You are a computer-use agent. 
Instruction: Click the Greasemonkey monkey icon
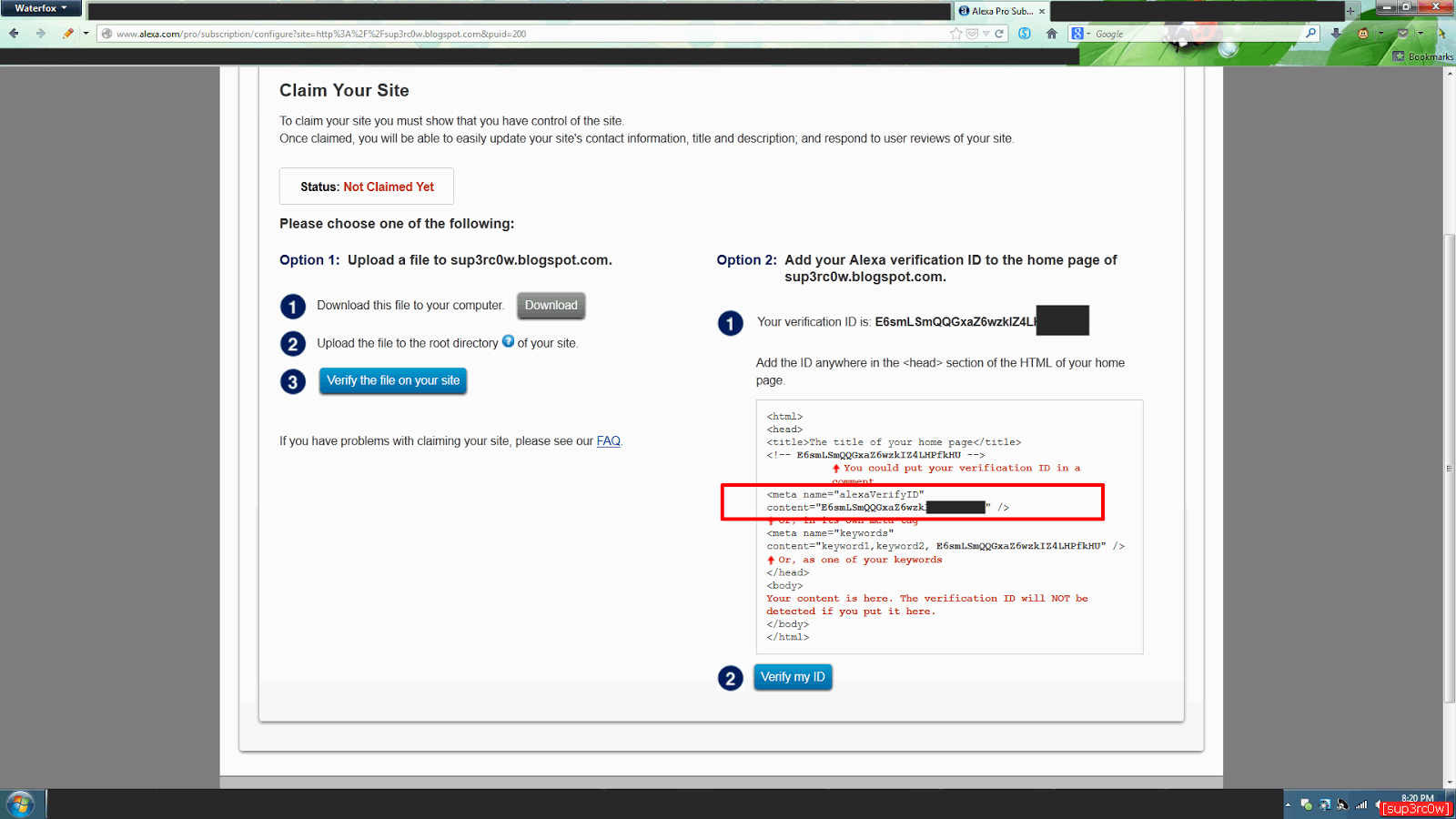1363,34
